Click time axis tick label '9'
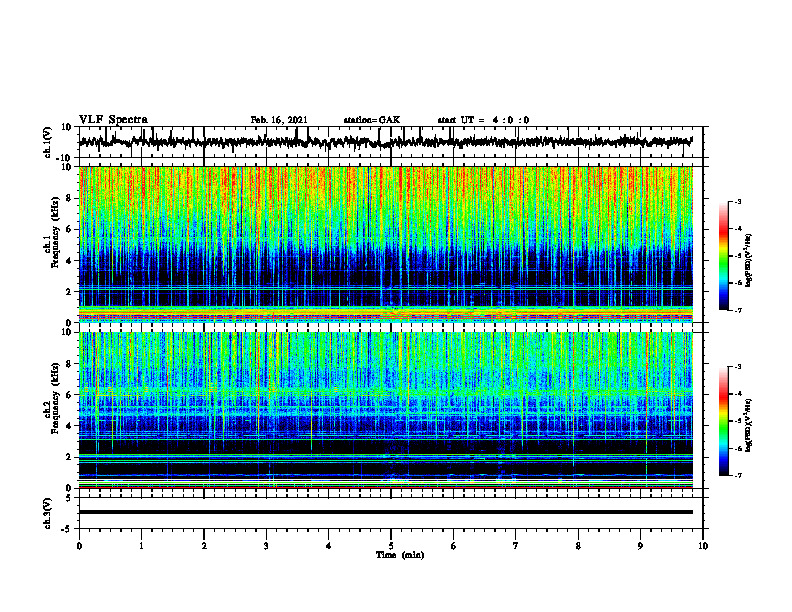 pos(640,546)
